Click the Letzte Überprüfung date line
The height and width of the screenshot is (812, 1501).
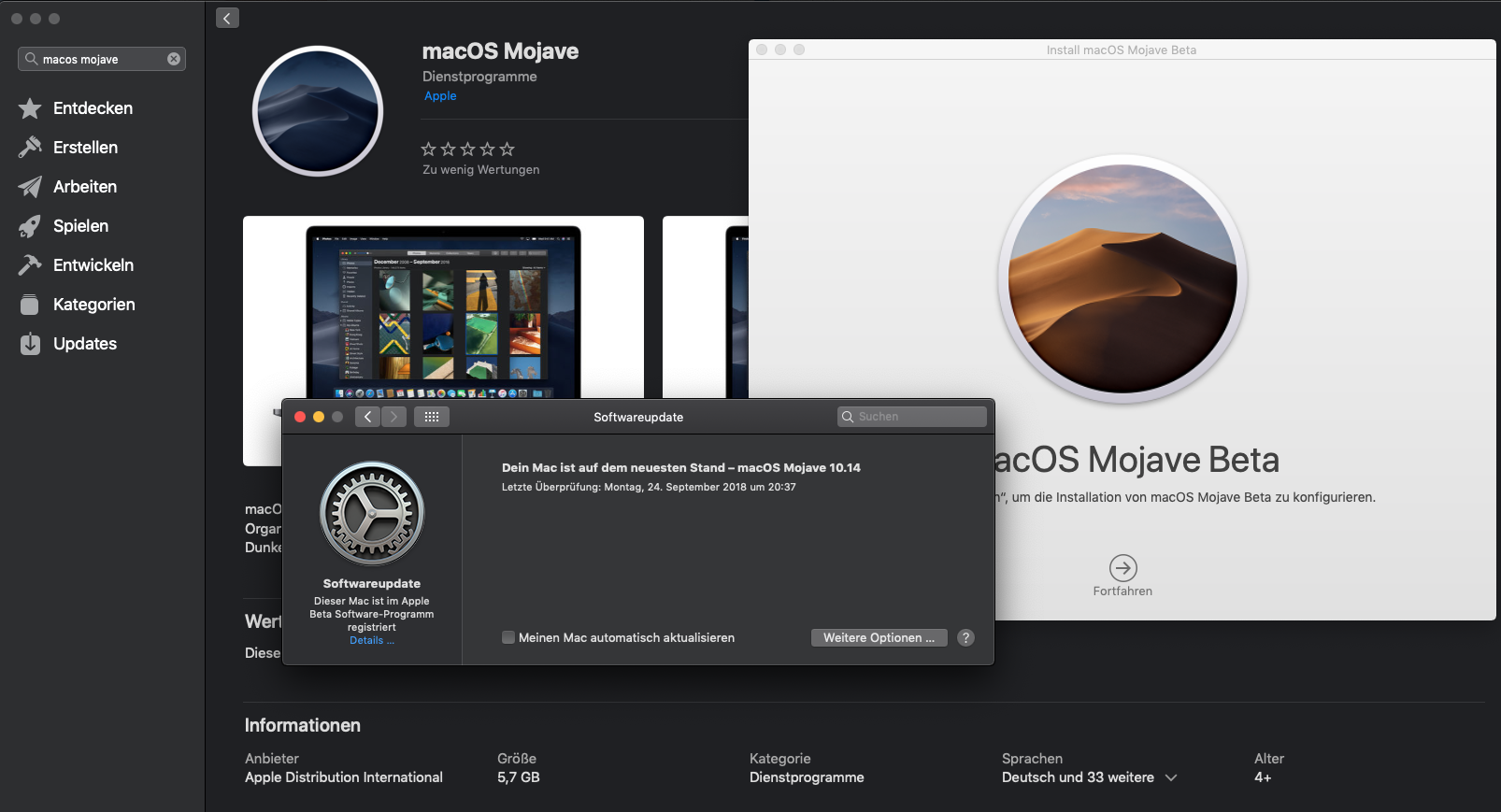coord(649,487)
